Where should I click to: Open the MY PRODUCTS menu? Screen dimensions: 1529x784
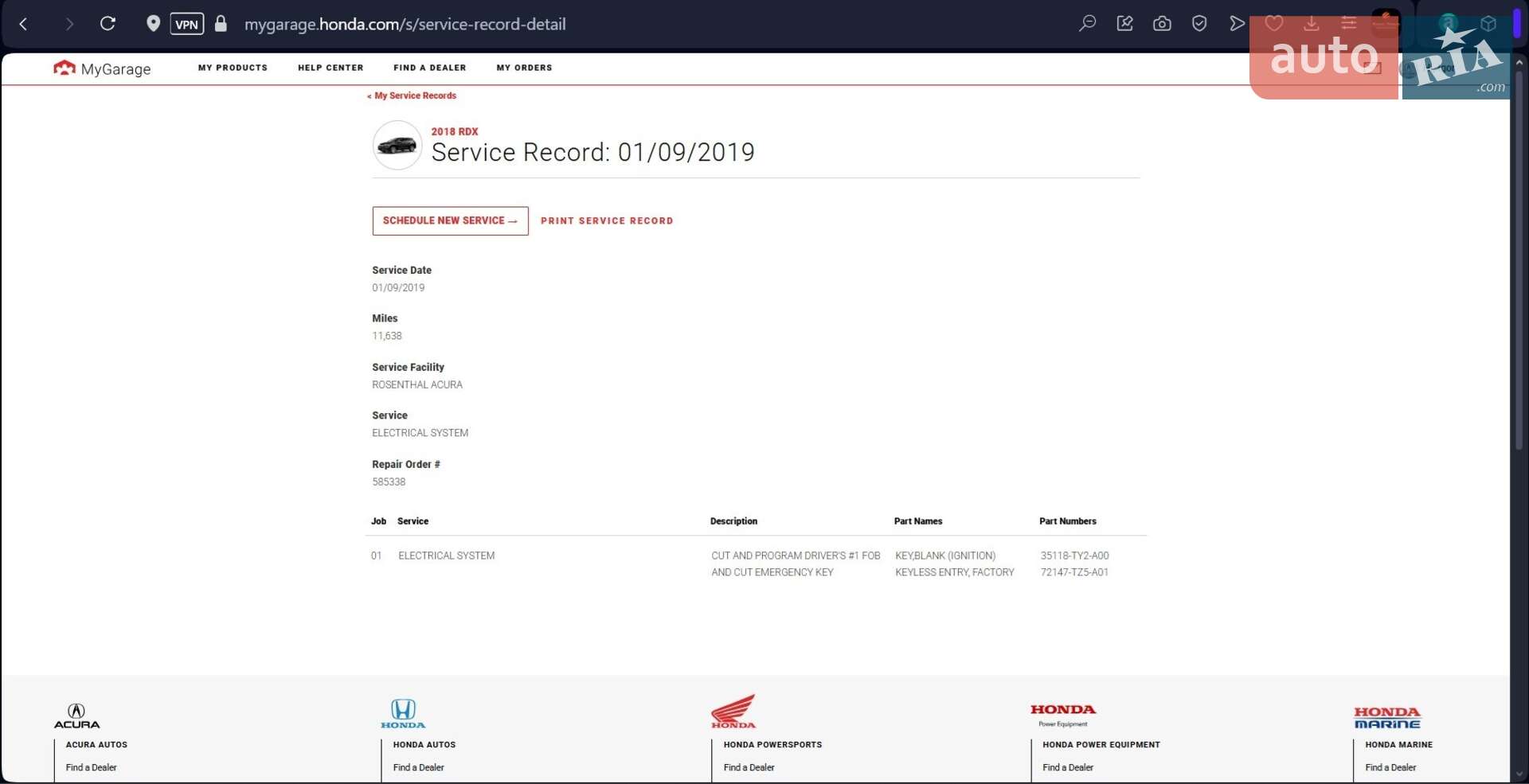[233, 68]
